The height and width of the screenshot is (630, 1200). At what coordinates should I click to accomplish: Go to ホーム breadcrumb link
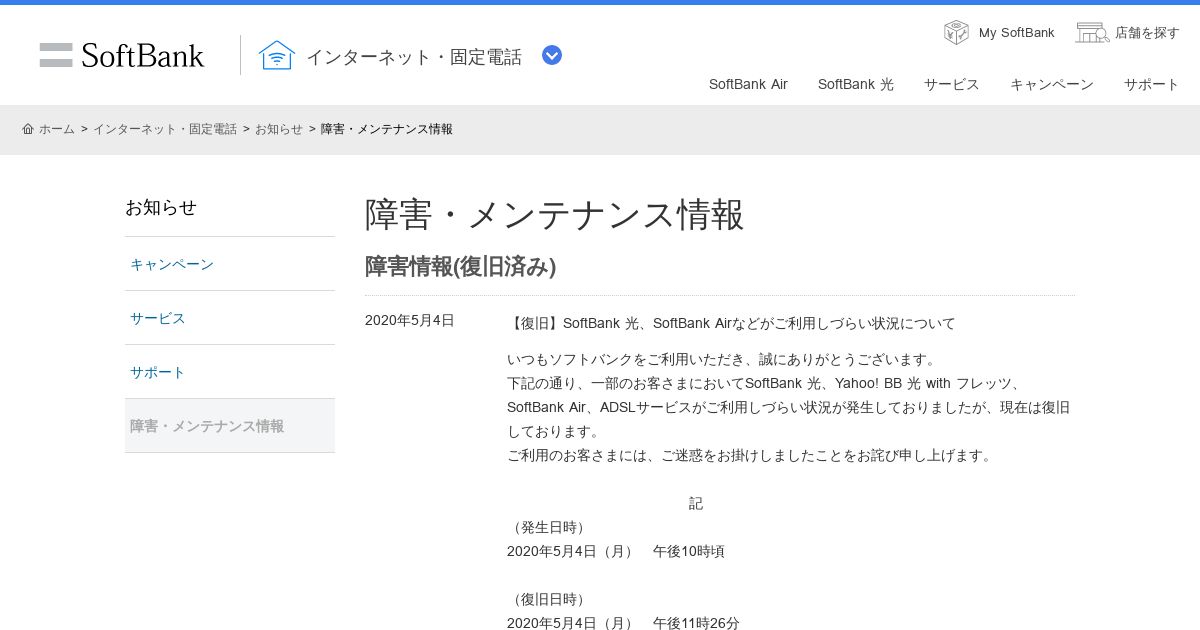tap(57, 129)
